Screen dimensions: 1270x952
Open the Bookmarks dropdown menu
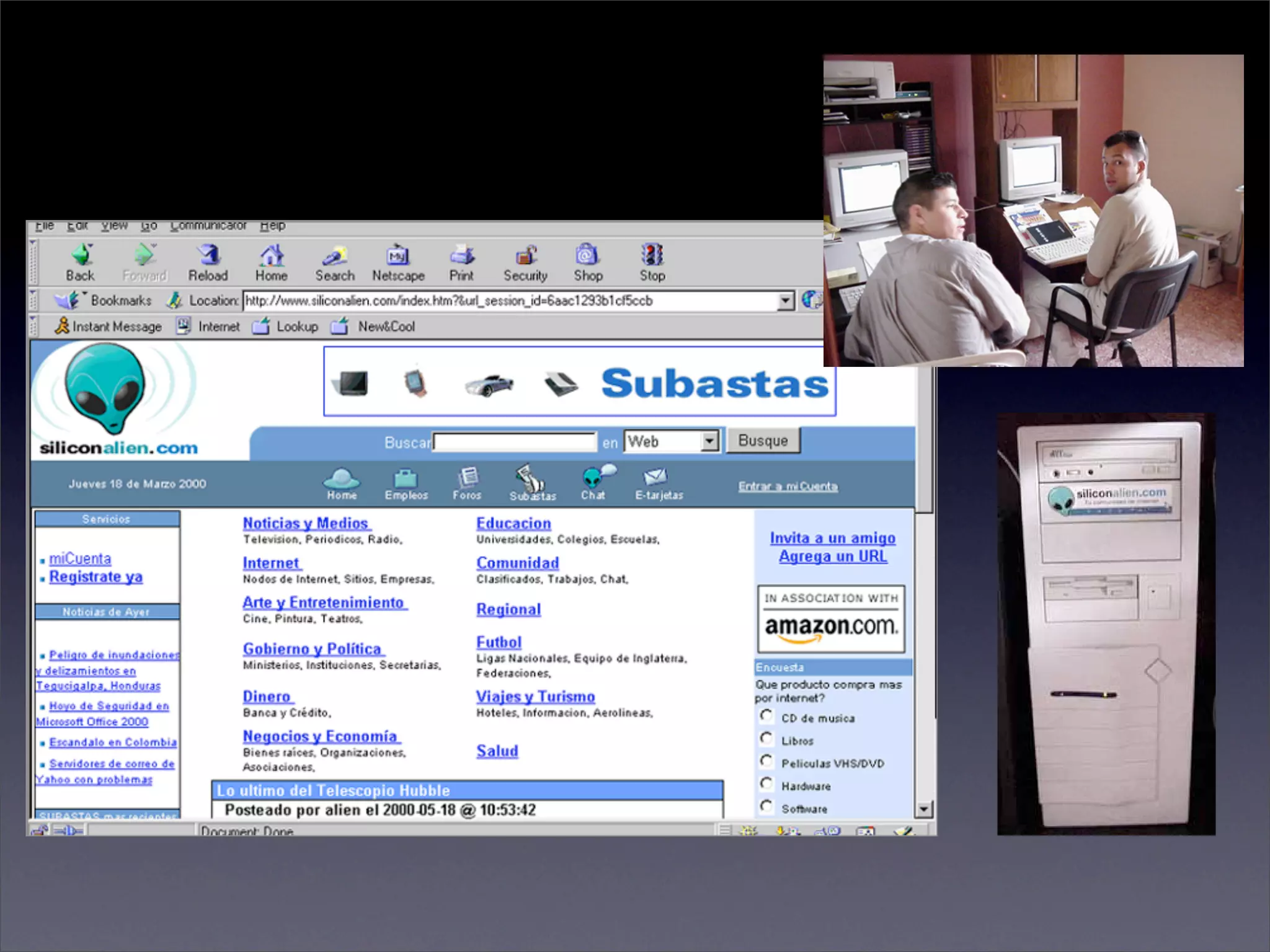(x=120, y=301)
